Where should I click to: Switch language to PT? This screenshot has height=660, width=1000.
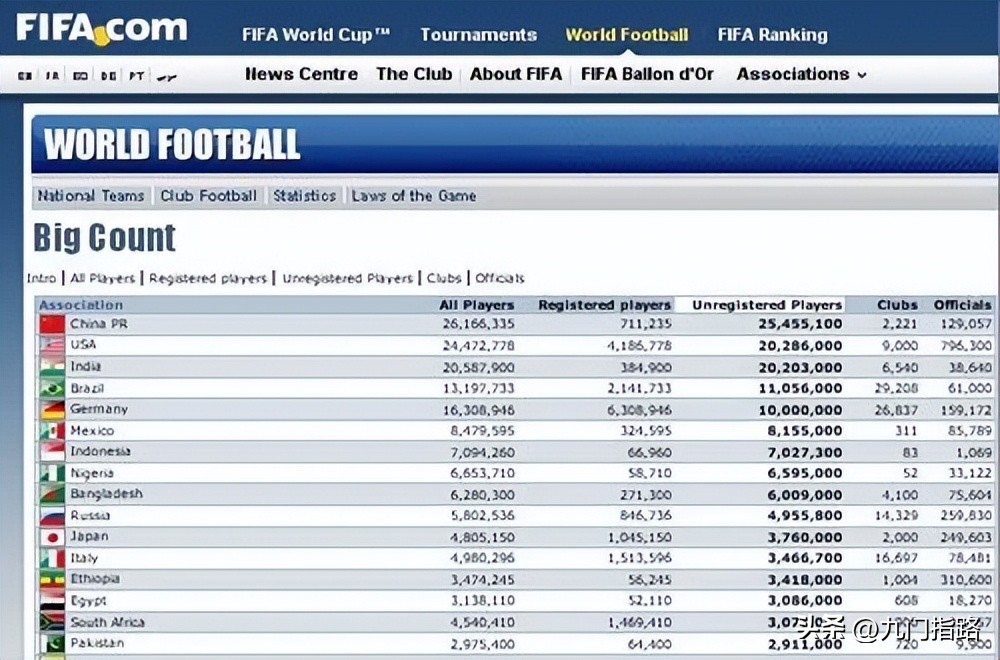[136, 76]
